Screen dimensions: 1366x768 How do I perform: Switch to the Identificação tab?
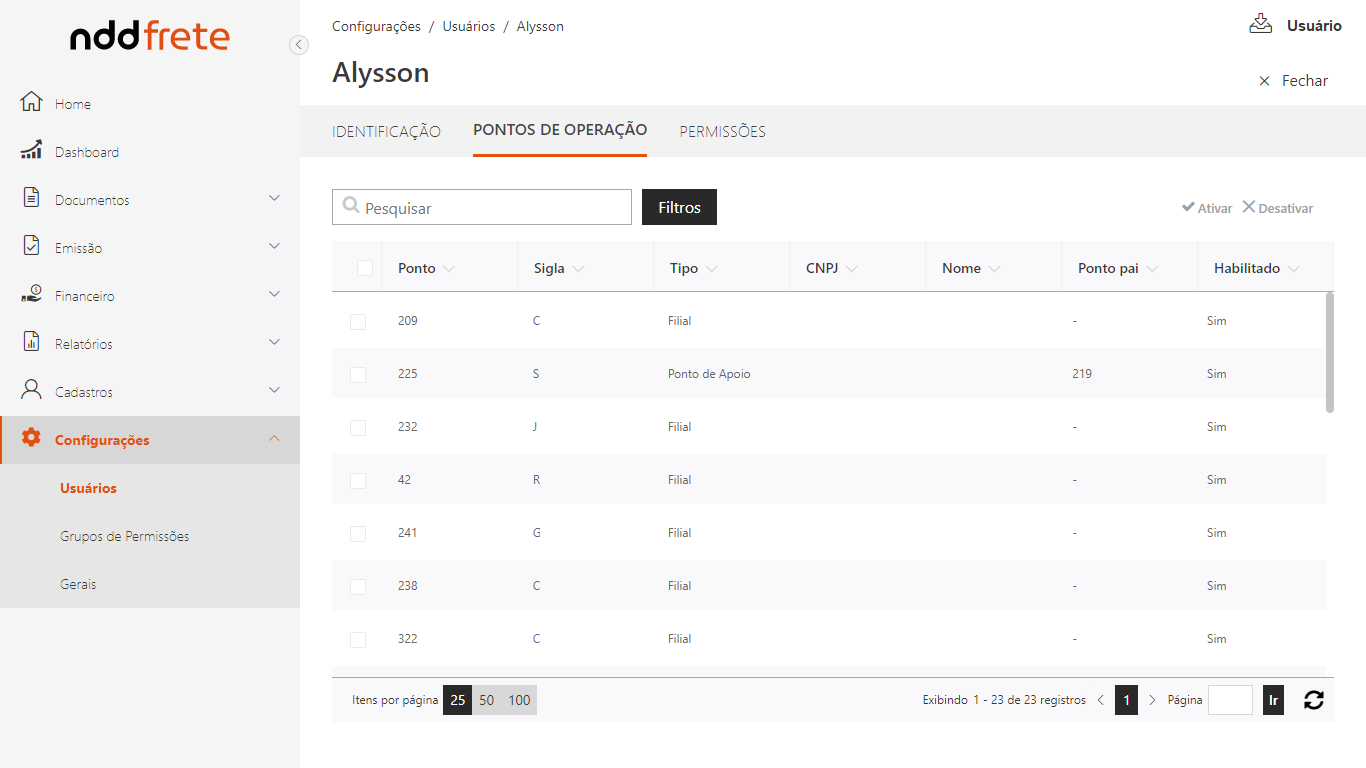386,132
